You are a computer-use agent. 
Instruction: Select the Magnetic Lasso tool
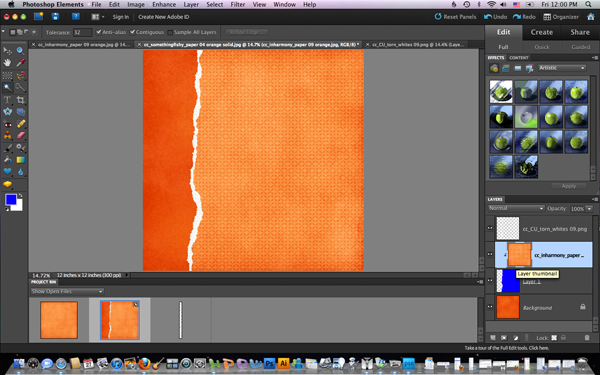[x=20, y=75]
